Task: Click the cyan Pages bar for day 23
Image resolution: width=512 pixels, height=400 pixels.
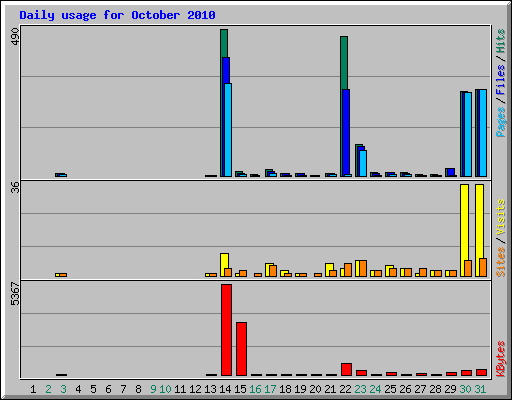Action: 363,163
